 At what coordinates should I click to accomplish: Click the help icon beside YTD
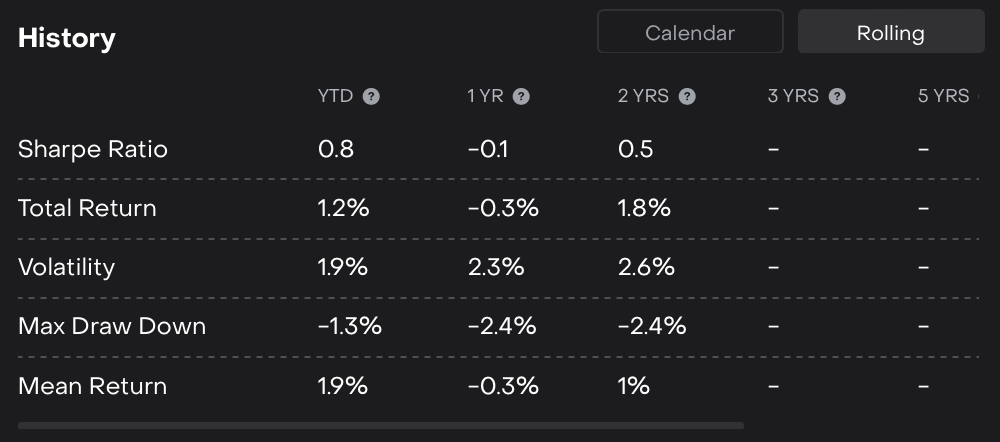click(x=371, y=97)
